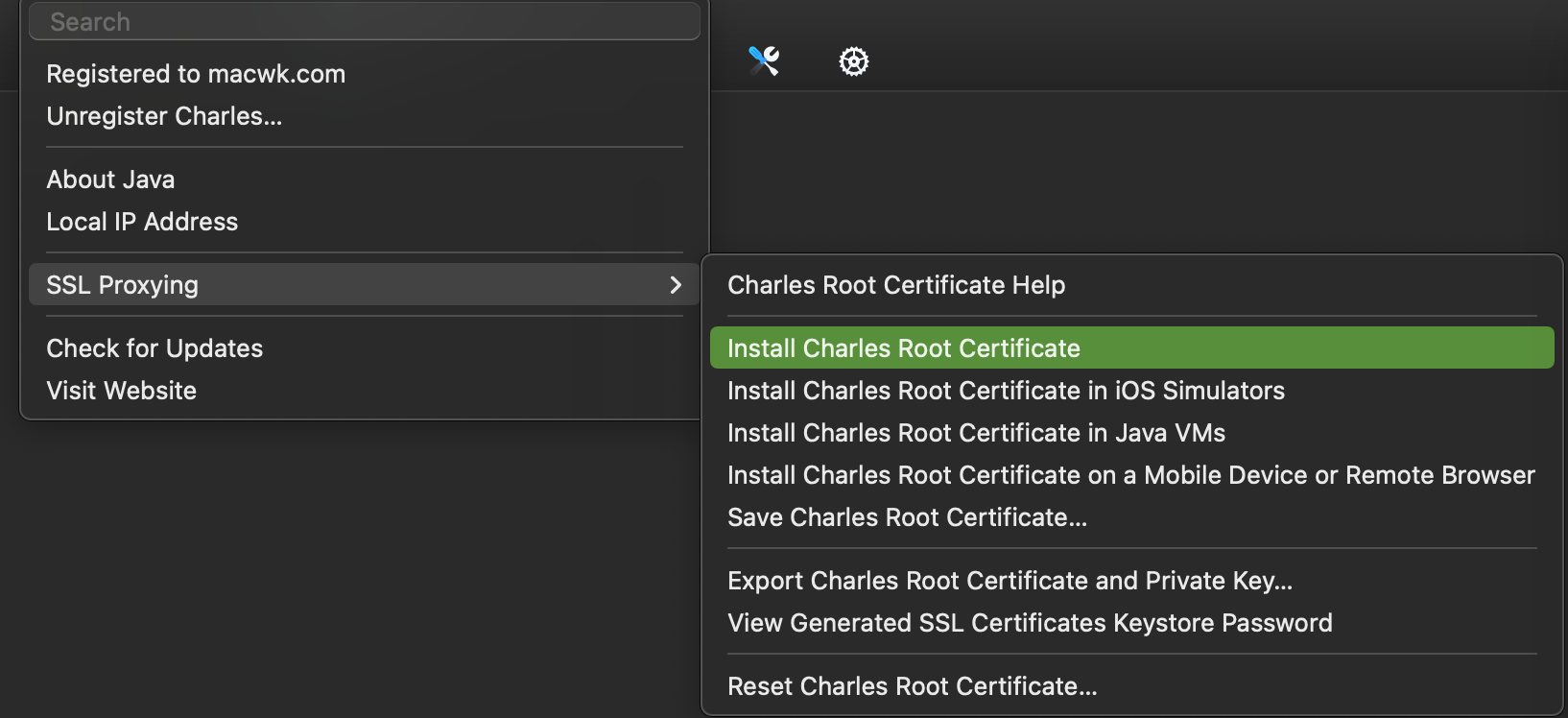The image size is (1568, 718).
Task: Export Charles Root Certificate and Private Key...
Action: 1132,581
